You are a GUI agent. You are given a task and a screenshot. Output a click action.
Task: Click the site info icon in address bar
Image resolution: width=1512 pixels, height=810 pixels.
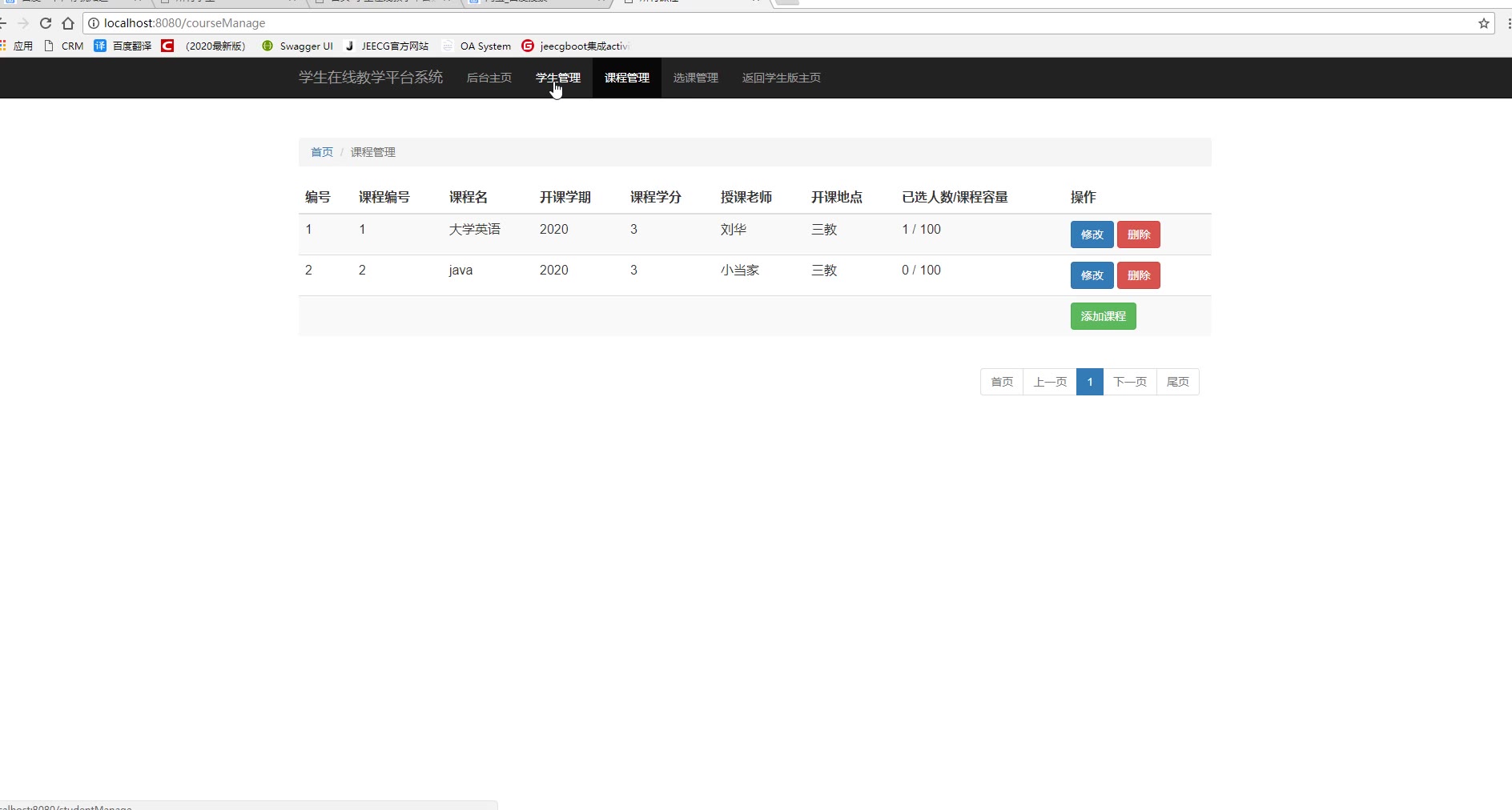point(94,23)
